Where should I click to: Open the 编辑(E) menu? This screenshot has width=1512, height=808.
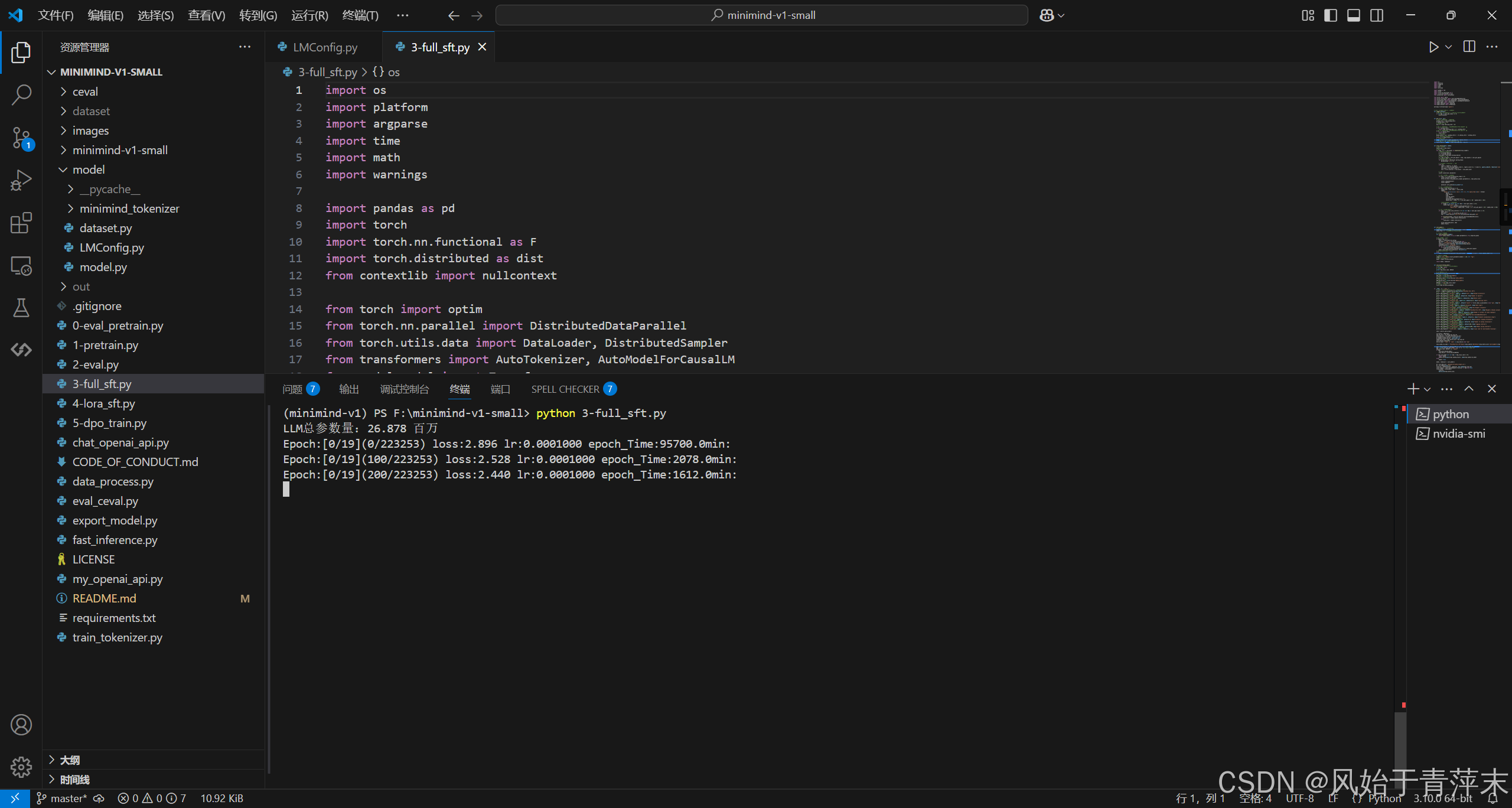[106, 15]
